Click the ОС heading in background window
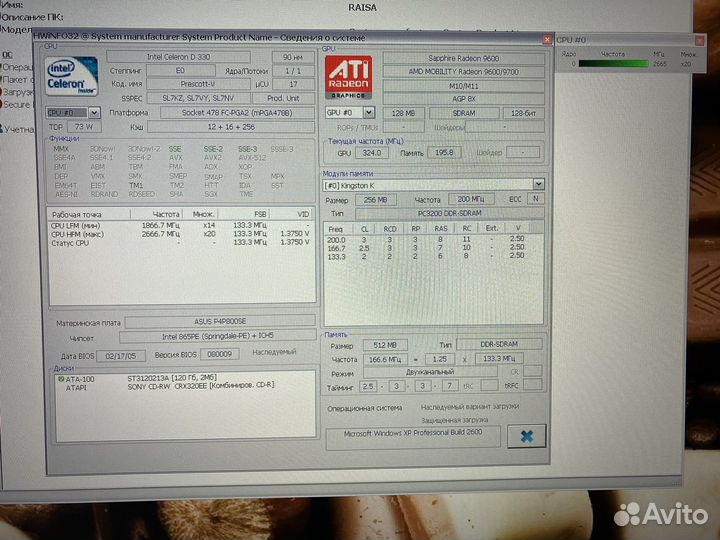Viewport: 720px width, 540px height. [7, 55]
